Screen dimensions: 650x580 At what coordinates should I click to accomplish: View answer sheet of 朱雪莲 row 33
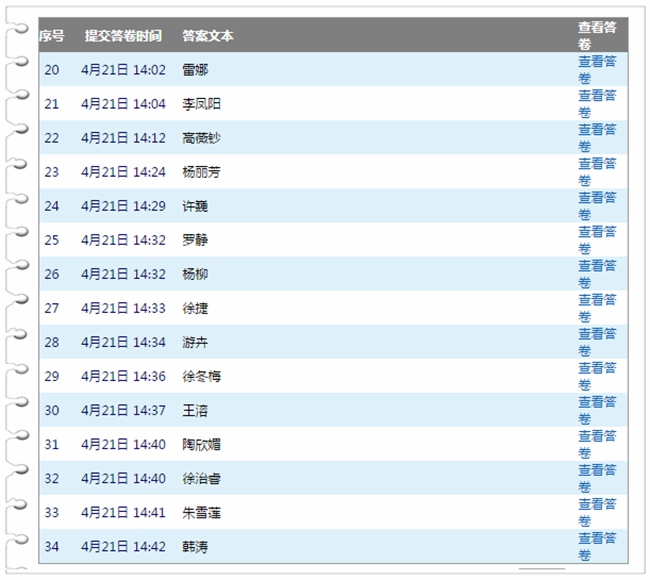pyautogui.click(x=597, y=512)
